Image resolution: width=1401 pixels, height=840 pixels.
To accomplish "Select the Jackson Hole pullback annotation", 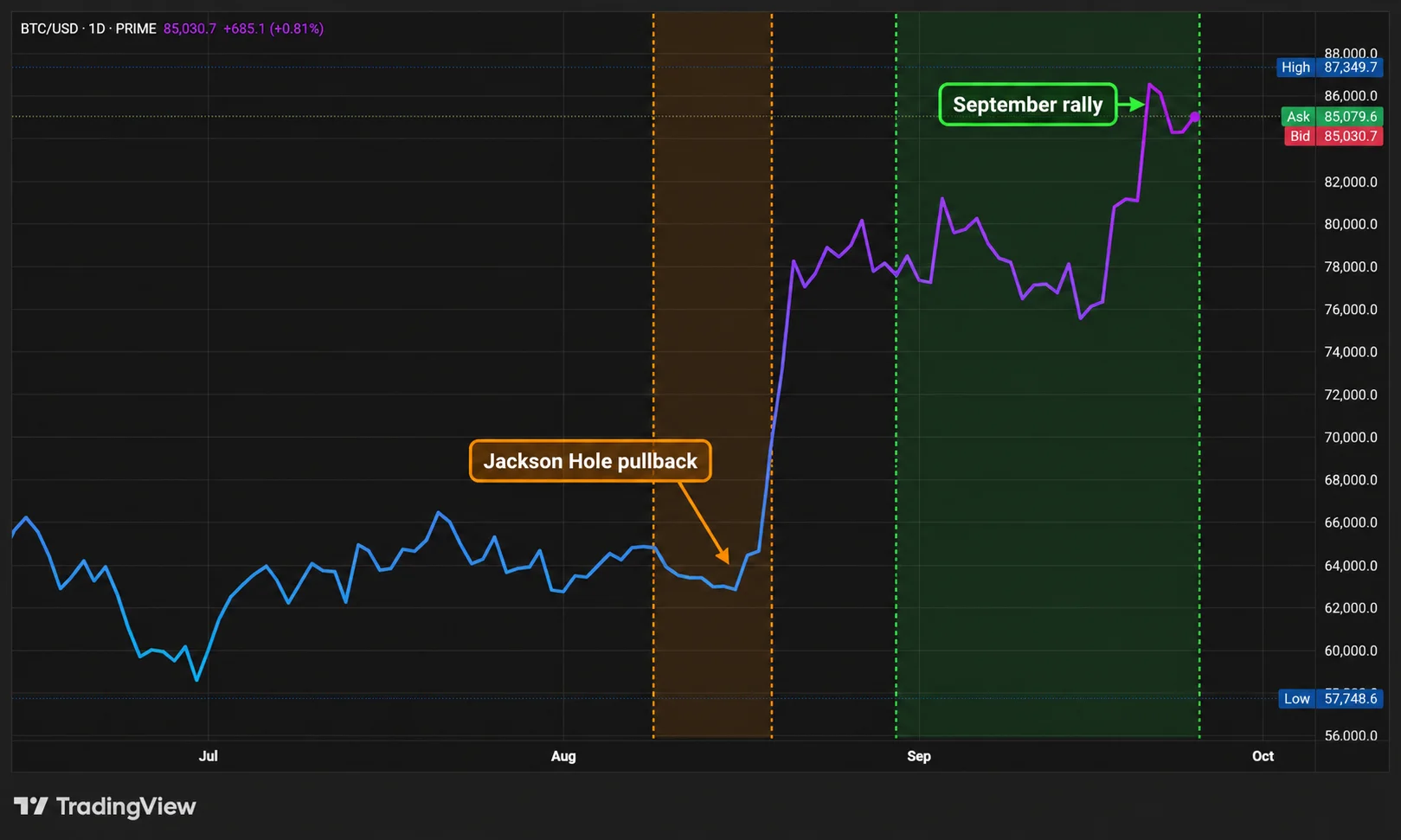I will (x=590, y=461).
